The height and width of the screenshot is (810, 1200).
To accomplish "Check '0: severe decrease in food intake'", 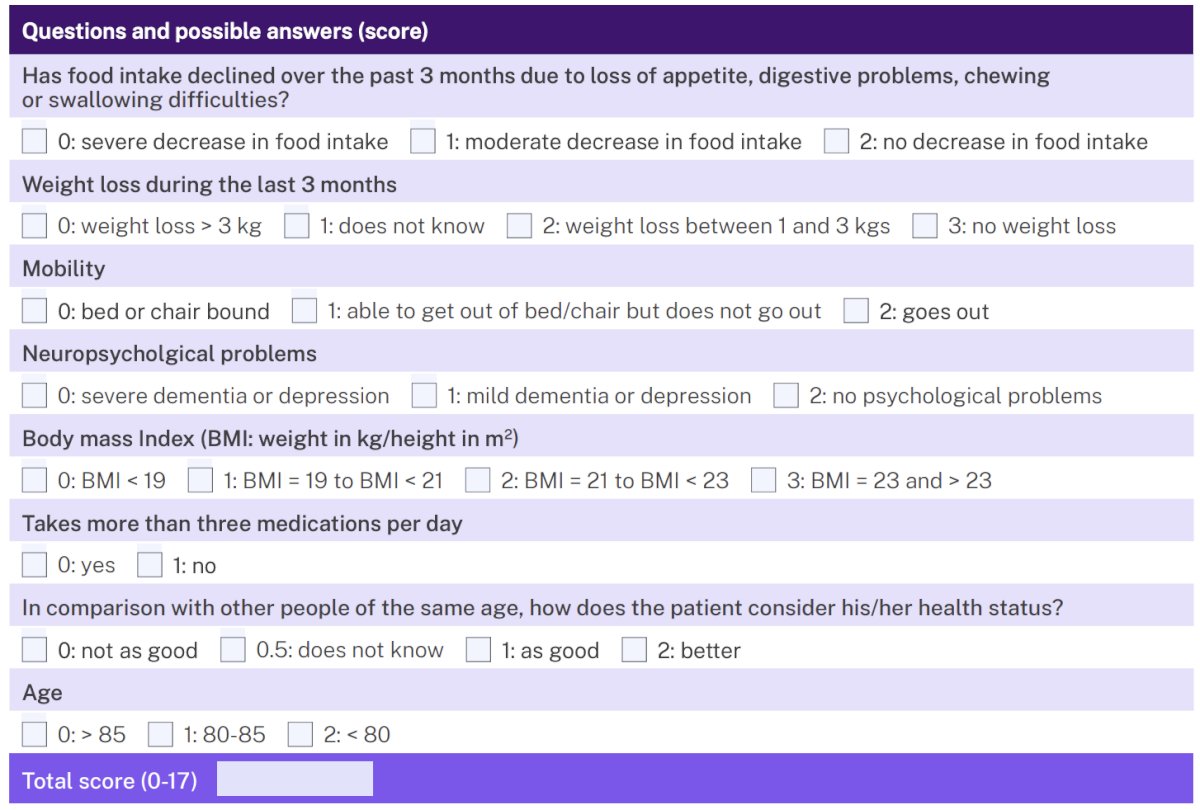I will (x=35, y=141).
